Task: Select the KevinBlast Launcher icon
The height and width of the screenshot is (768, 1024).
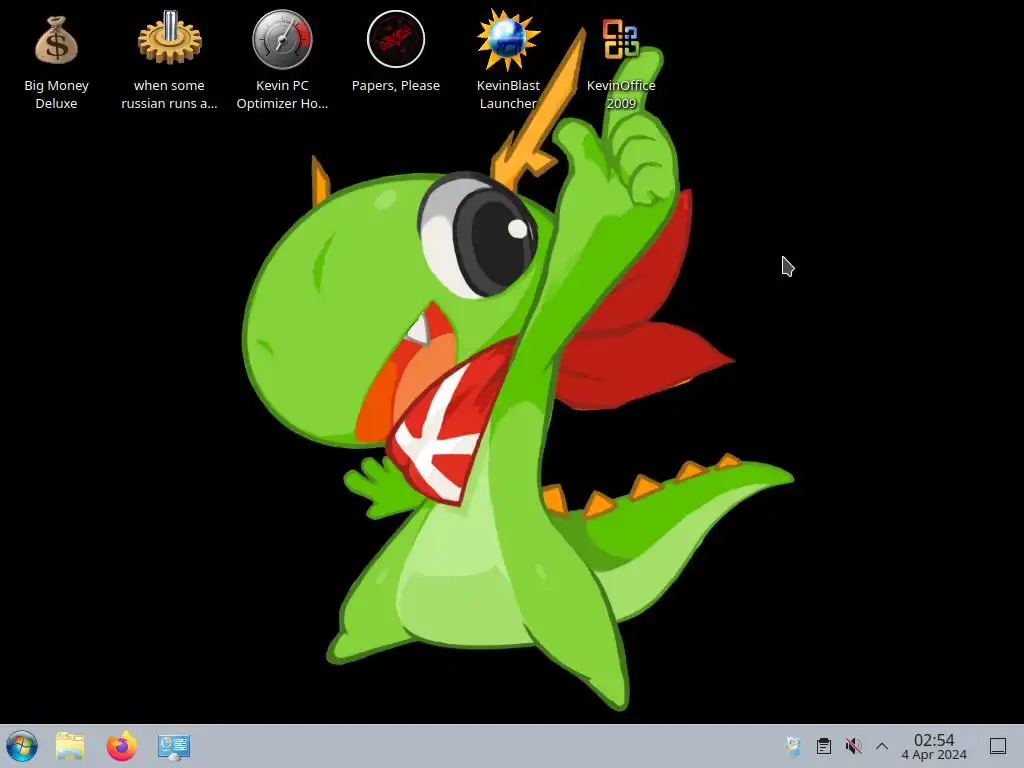Action: pyautogui.click(x=508, y=39)
